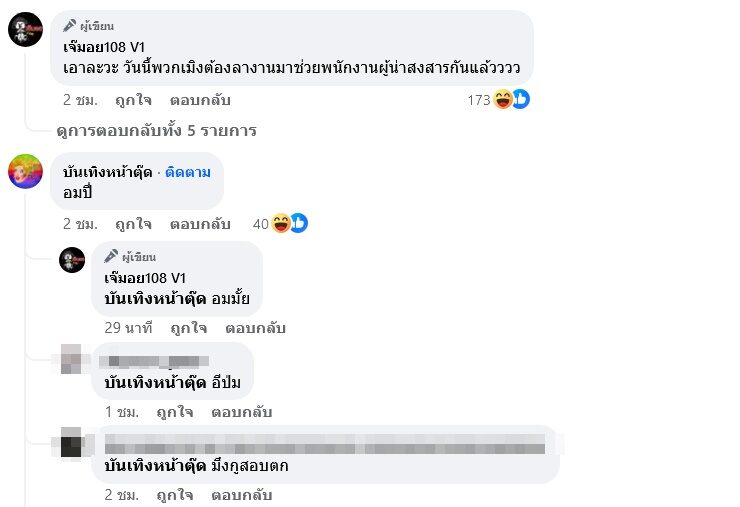Like the top comment by เจ๊มอย108 V1
Screen dimensions: 740x507
133,100
